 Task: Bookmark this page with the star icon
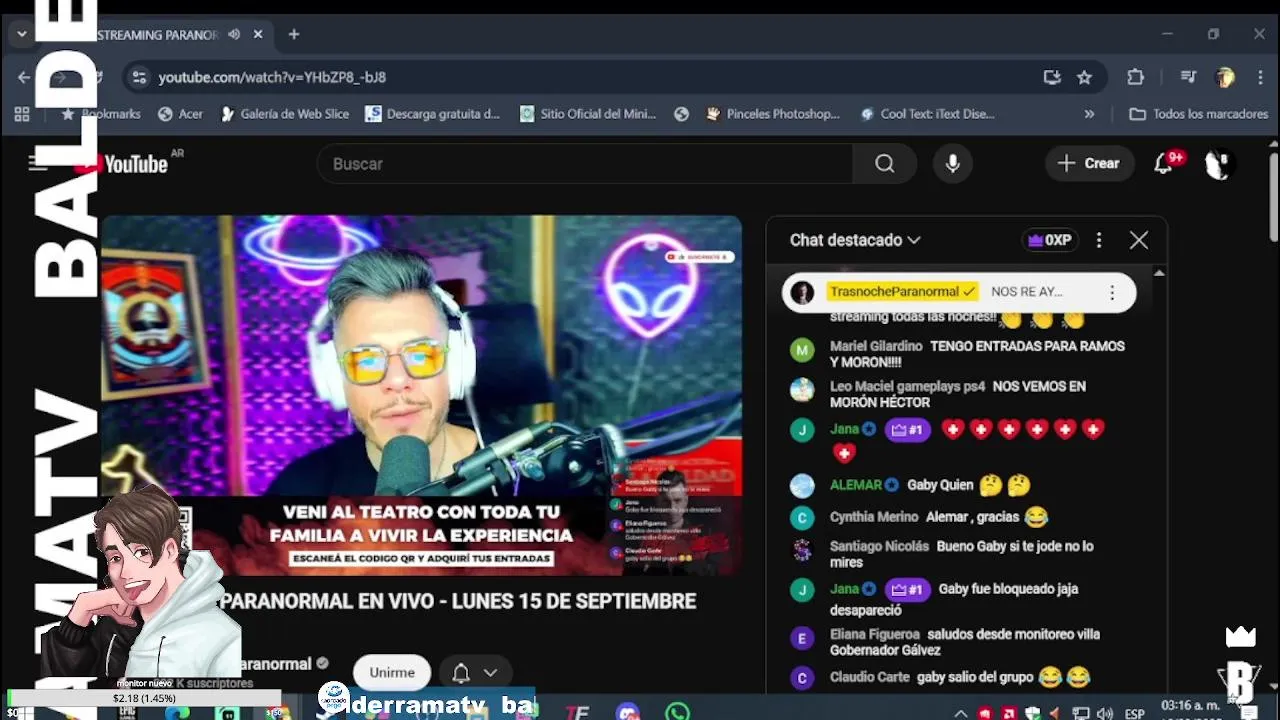(1084, 77)
